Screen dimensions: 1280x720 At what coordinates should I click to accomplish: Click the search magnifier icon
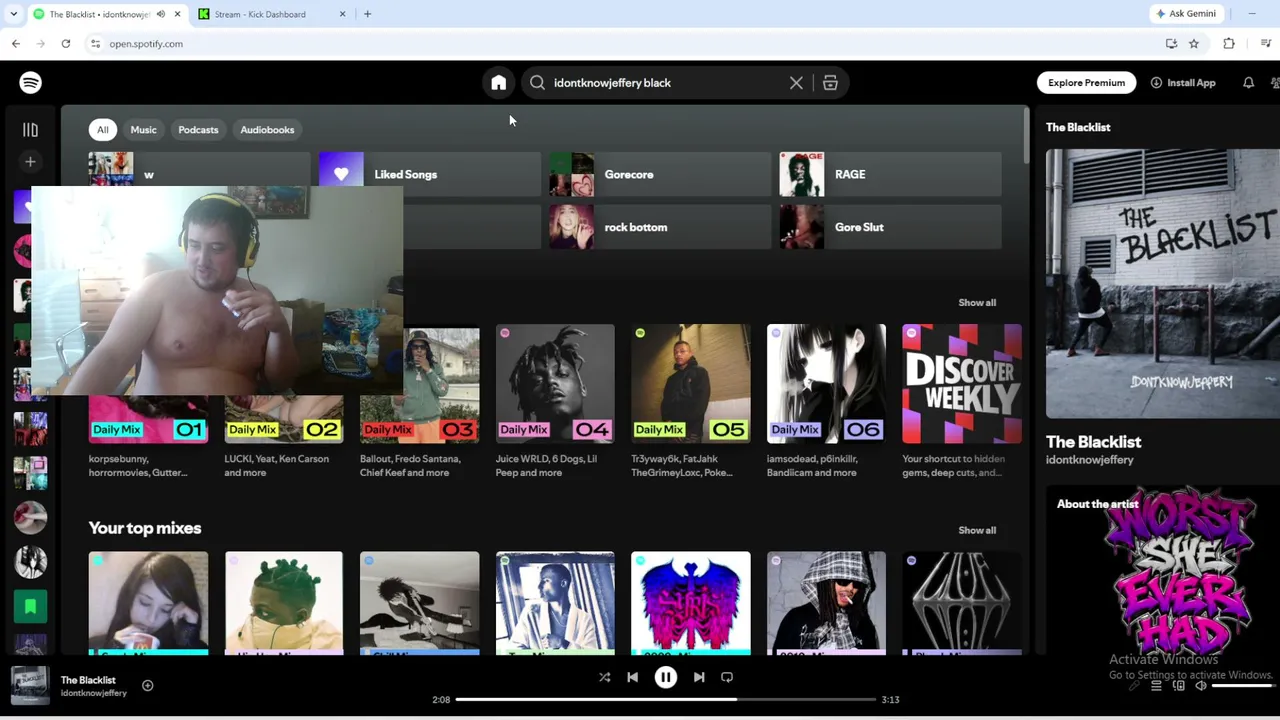(x=537, y=83)
